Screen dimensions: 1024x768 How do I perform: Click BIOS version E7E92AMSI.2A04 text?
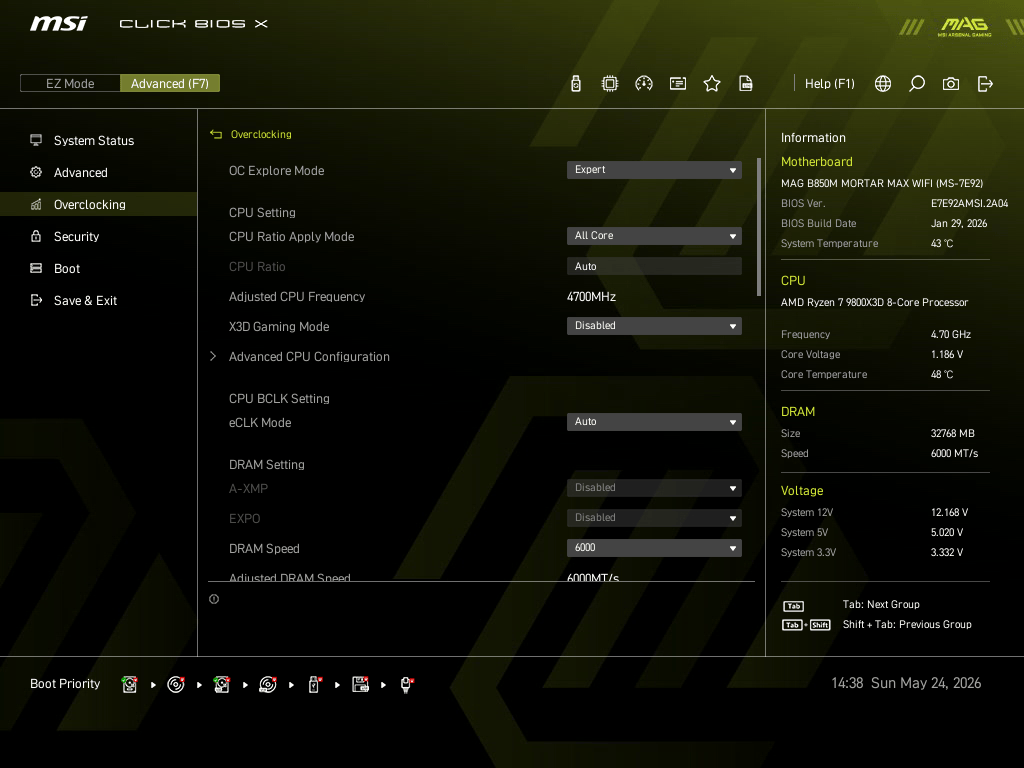point(969,203)
